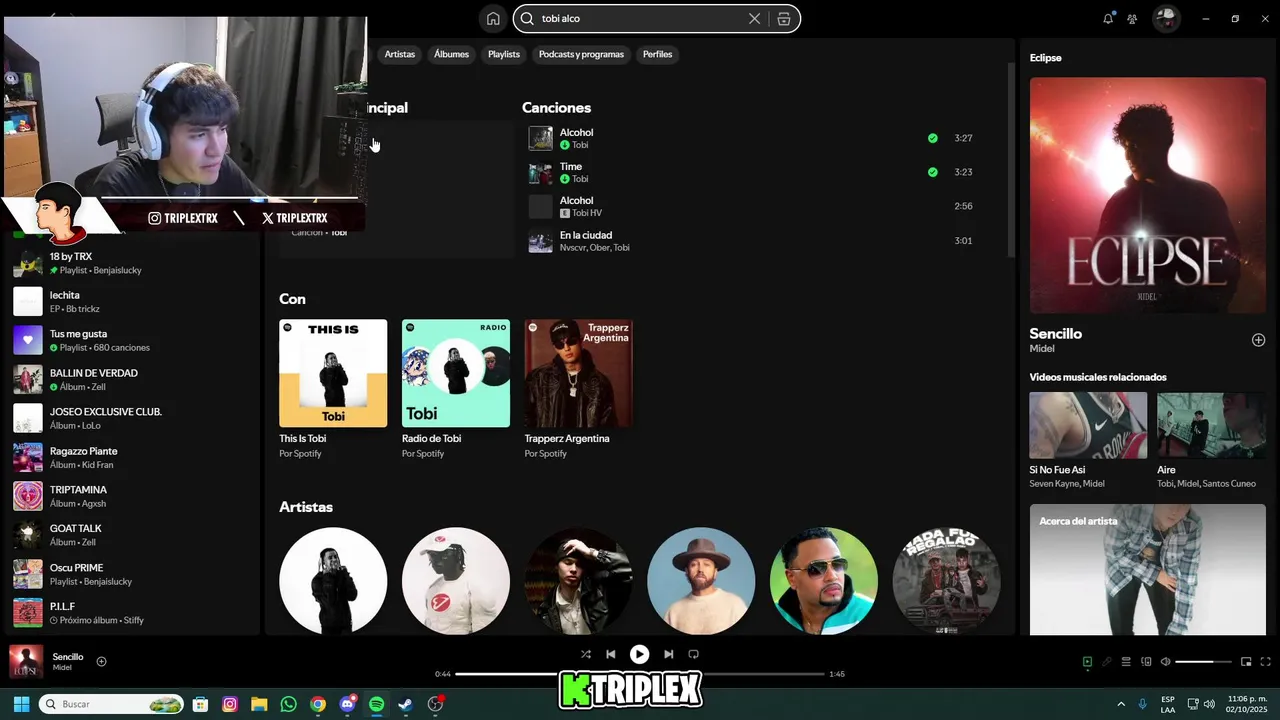Open the Trapperz Argentina playlist card
Screen dimensions: 1280x720
point(578,389)
